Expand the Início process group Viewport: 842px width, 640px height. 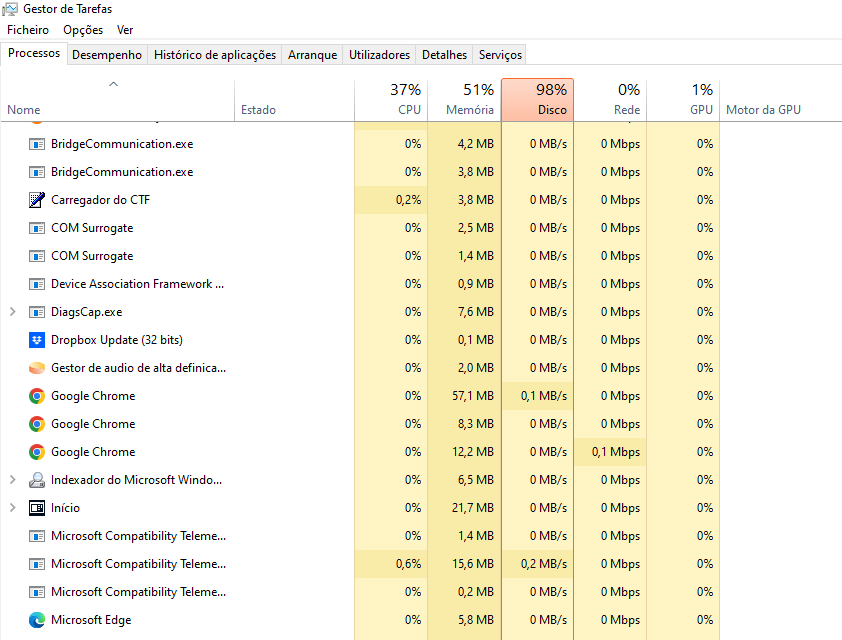point(12,508)
